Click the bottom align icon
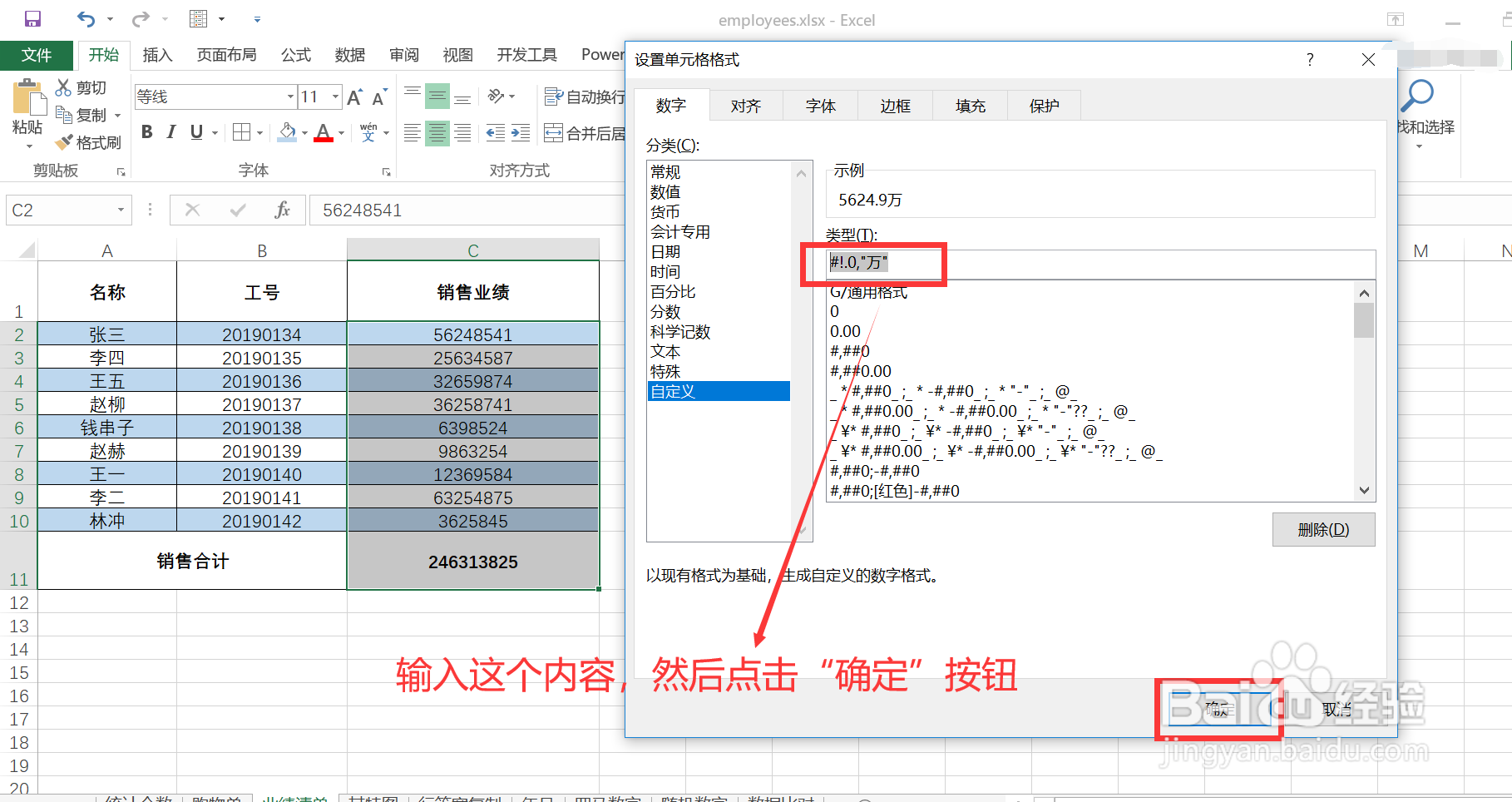 point(462,97)
